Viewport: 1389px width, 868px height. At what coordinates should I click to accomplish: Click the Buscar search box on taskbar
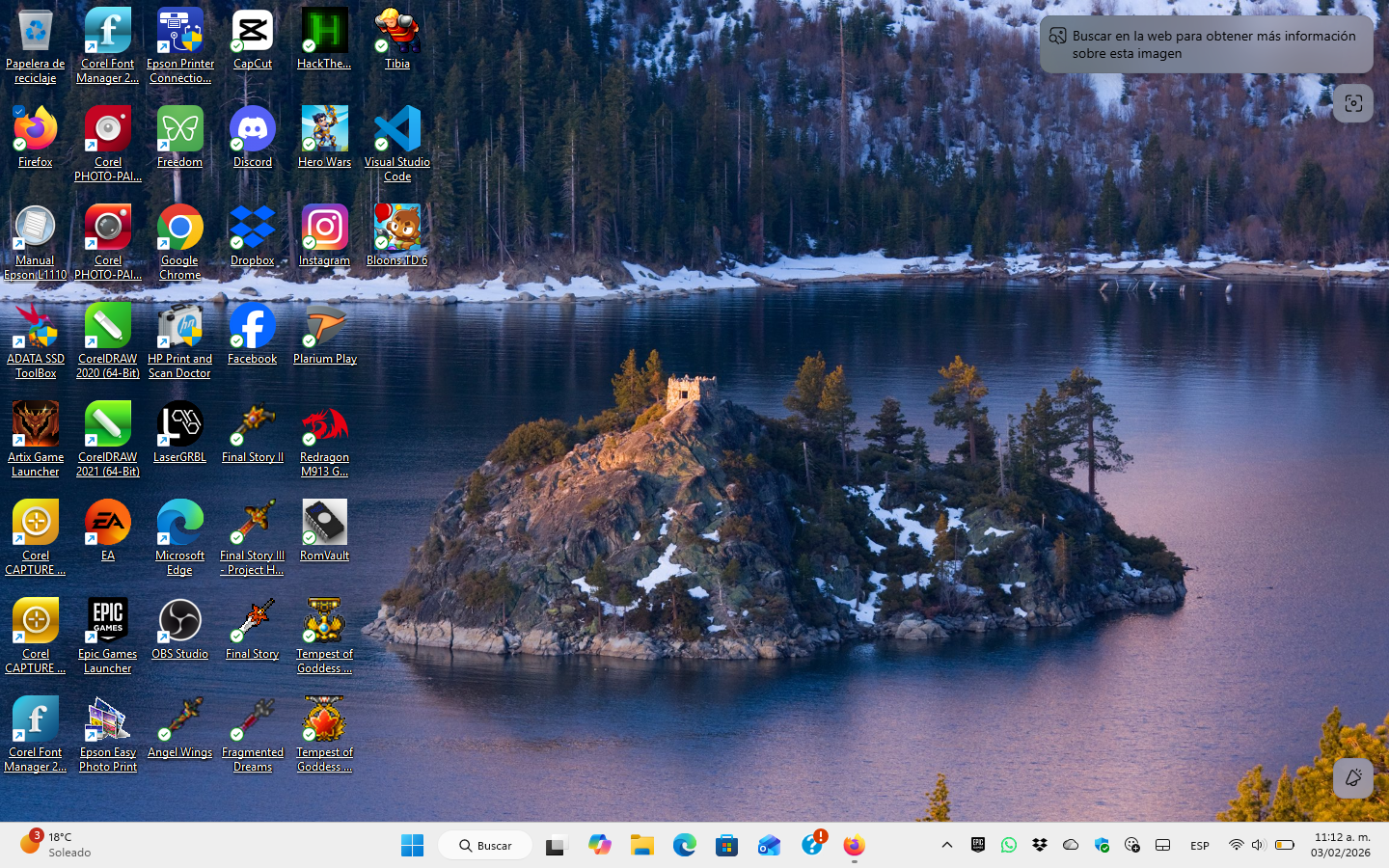[485, 846]
